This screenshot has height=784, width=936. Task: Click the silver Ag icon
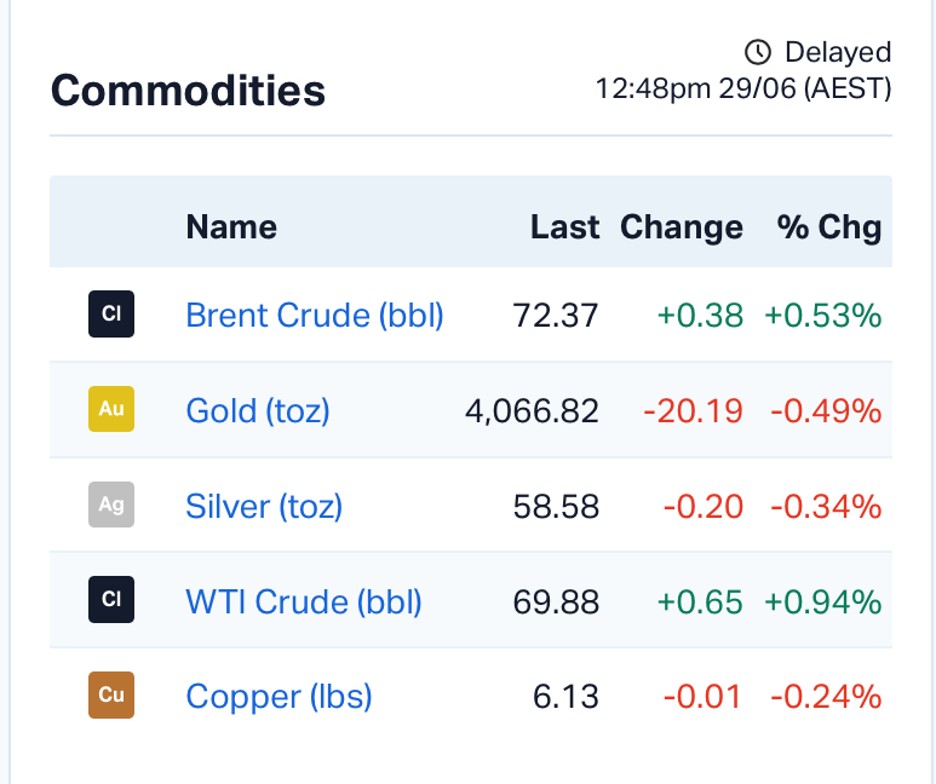[112, 505]
